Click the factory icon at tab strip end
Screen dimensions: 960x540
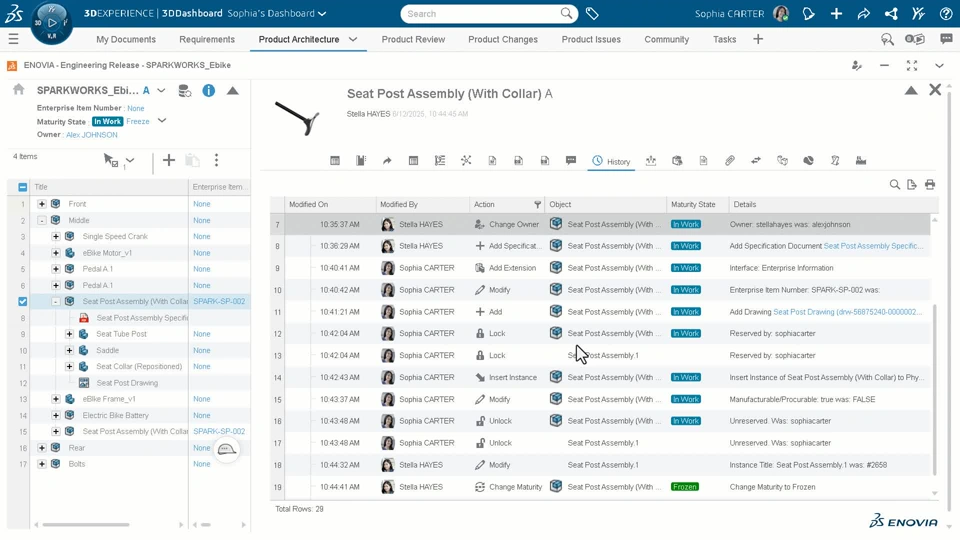(x=861, y=160)
